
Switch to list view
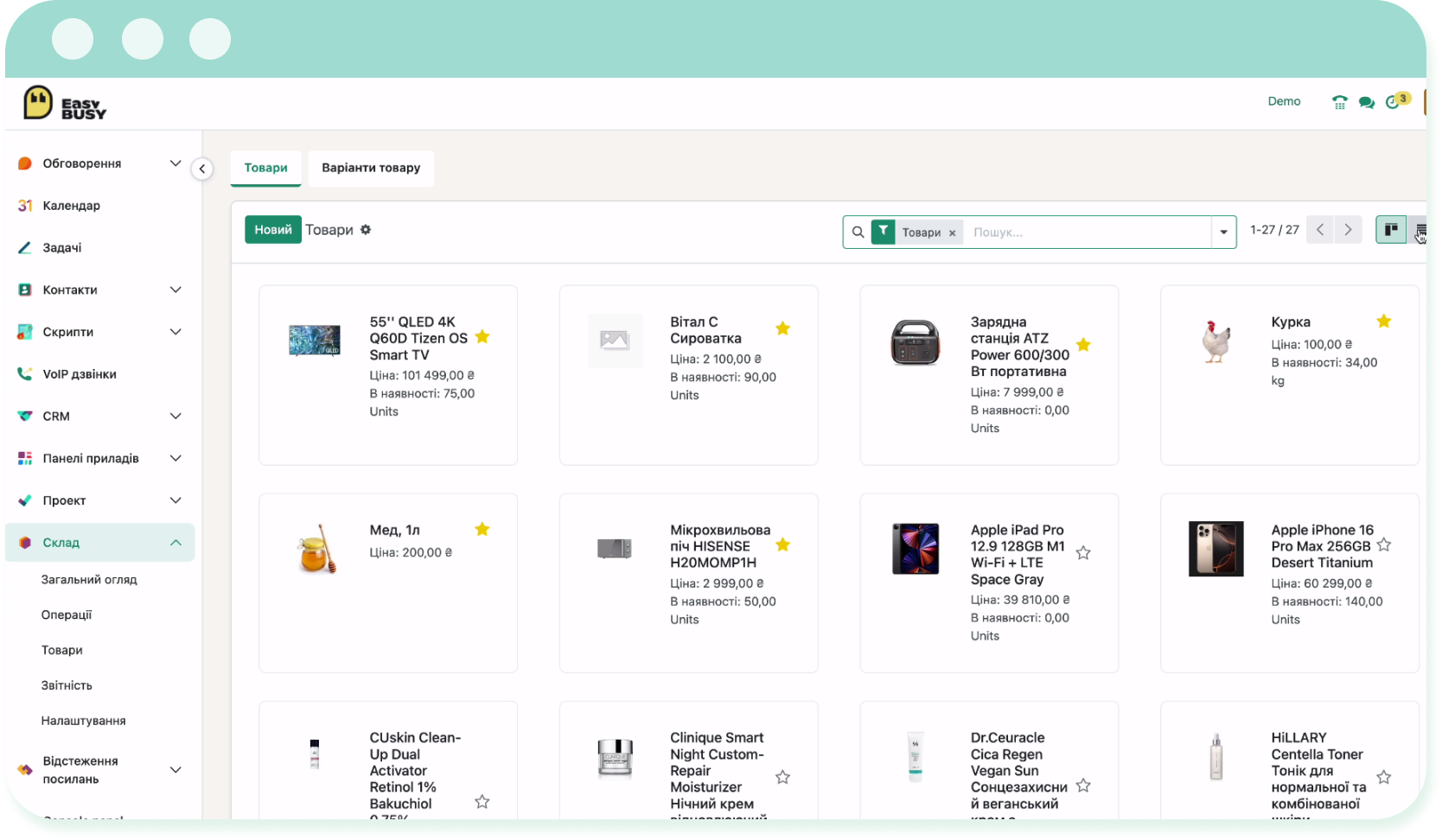1419,230
